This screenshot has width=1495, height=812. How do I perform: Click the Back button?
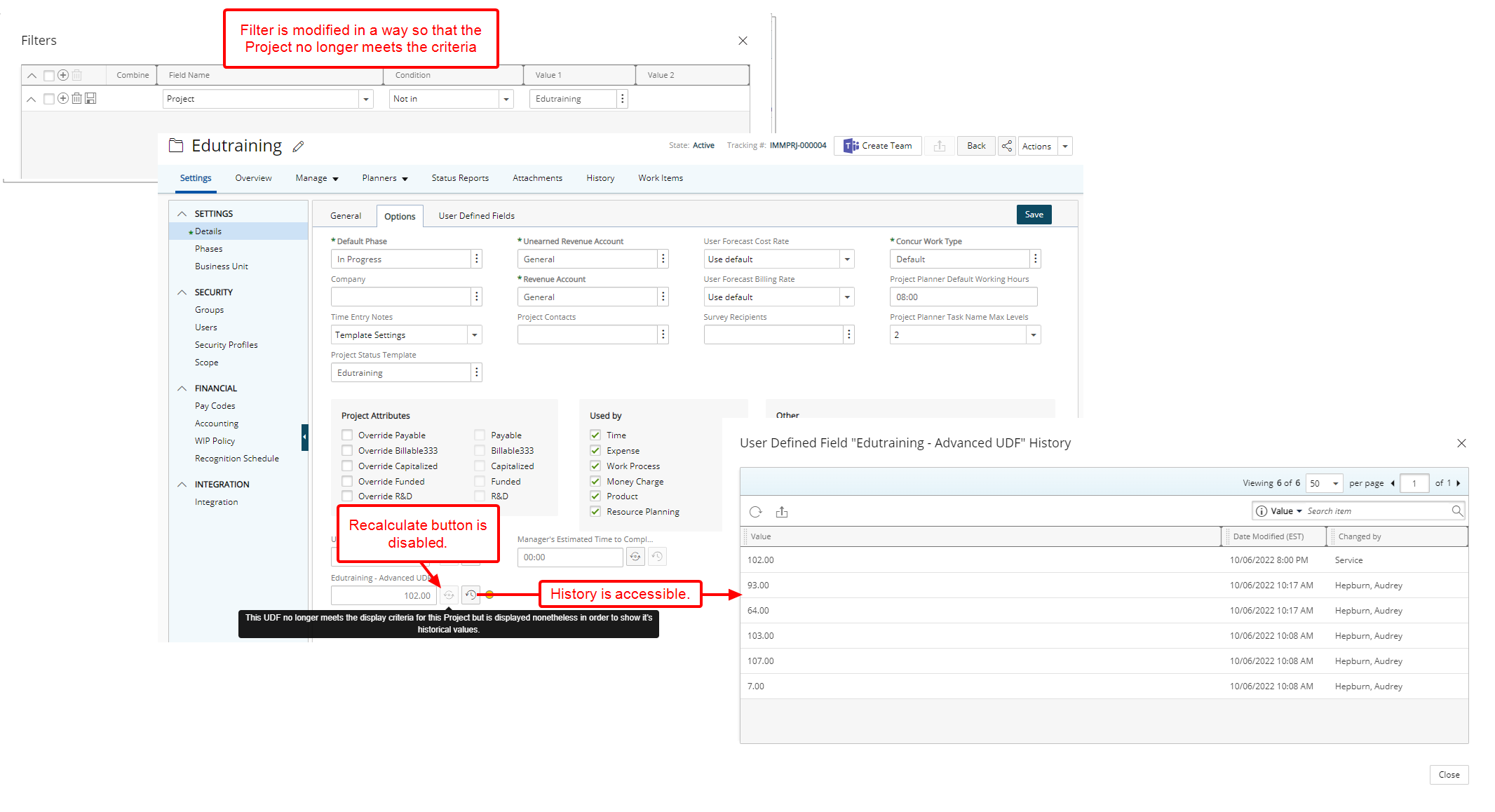point(976,146)
